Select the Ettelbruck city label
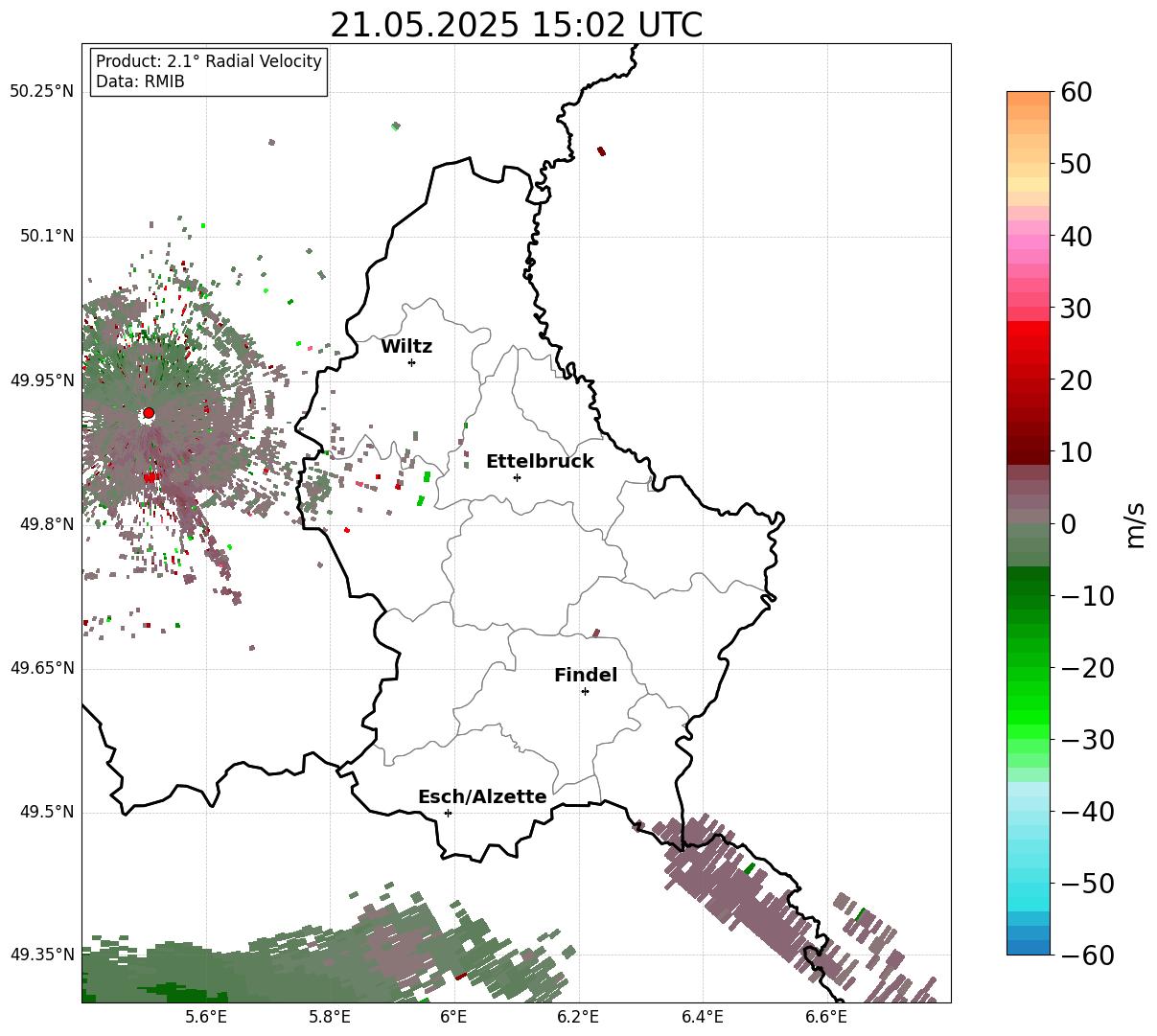Screen dimensions: 1157x1036 coord(540,461)
